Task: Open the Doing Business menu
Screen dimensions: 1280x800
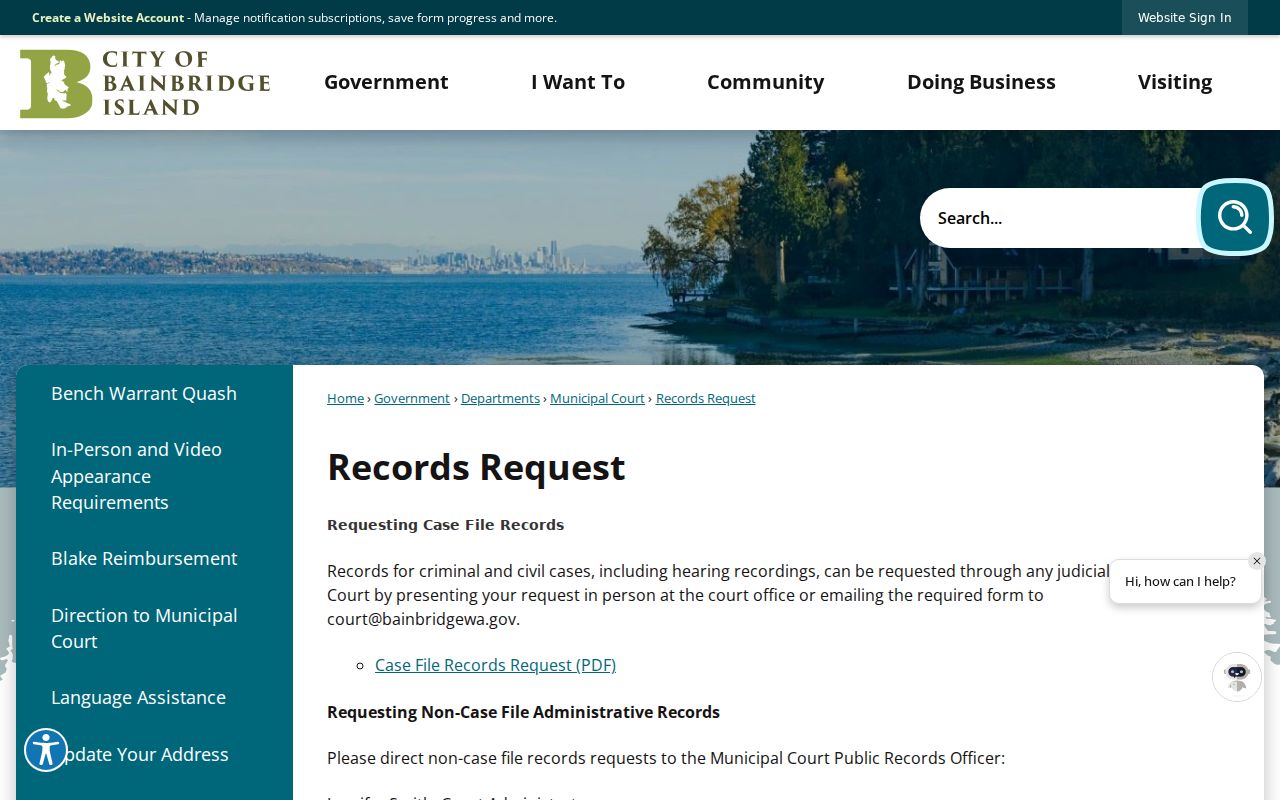Action: coord(981,82)
